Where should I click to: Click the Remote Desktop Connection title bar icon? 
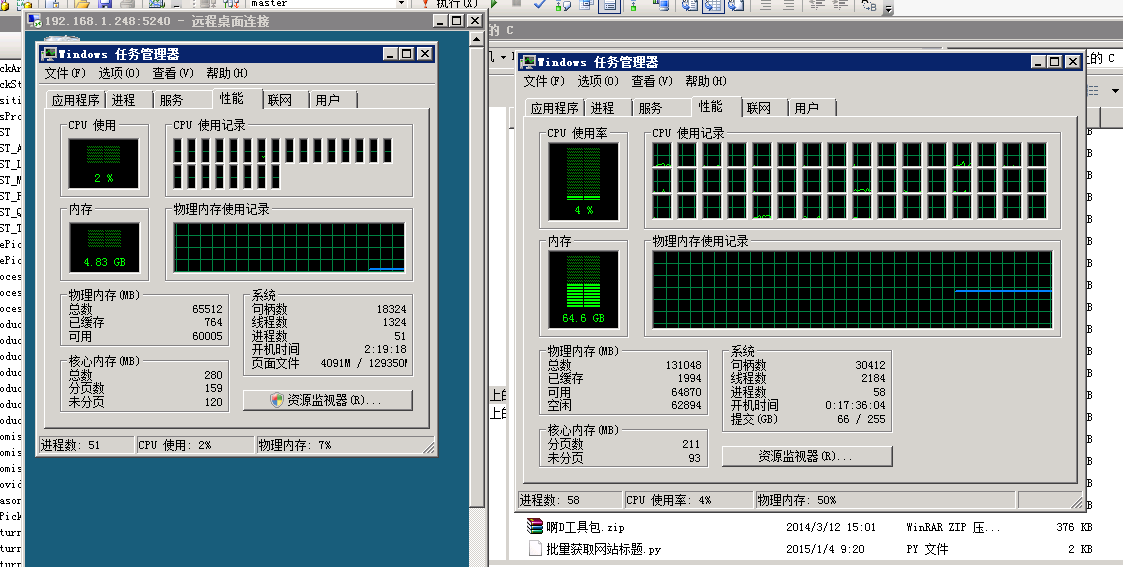point(34,21)
